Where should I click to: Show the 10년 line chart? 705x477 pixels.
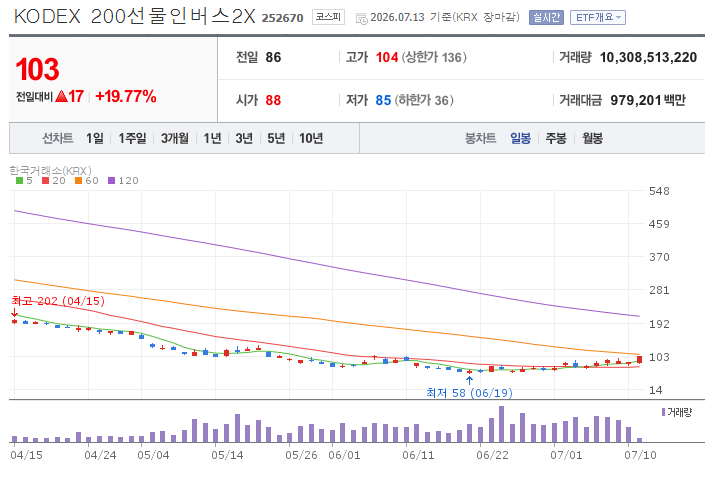pyautogui.click(x=311, y=138)
